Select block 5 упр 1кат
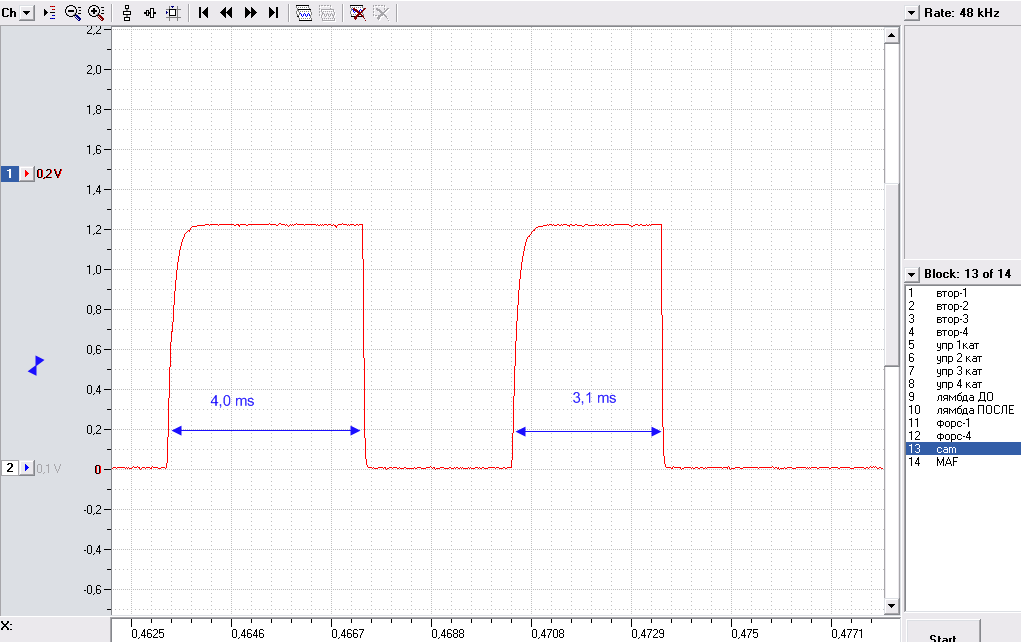The height and width of the screenshot is (642, 1021). [963, 345]
